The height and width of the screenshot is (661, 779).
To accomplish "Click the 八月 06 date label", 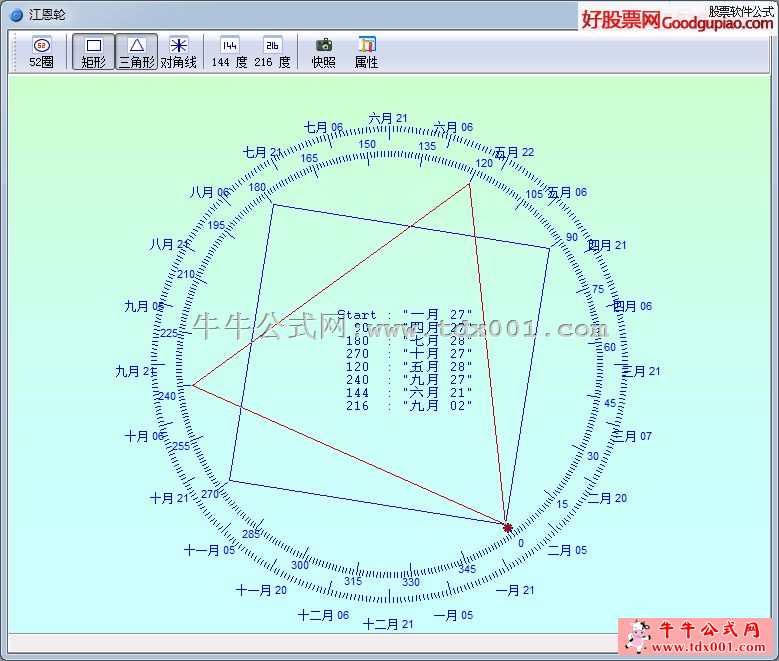I will coord(209,192).
